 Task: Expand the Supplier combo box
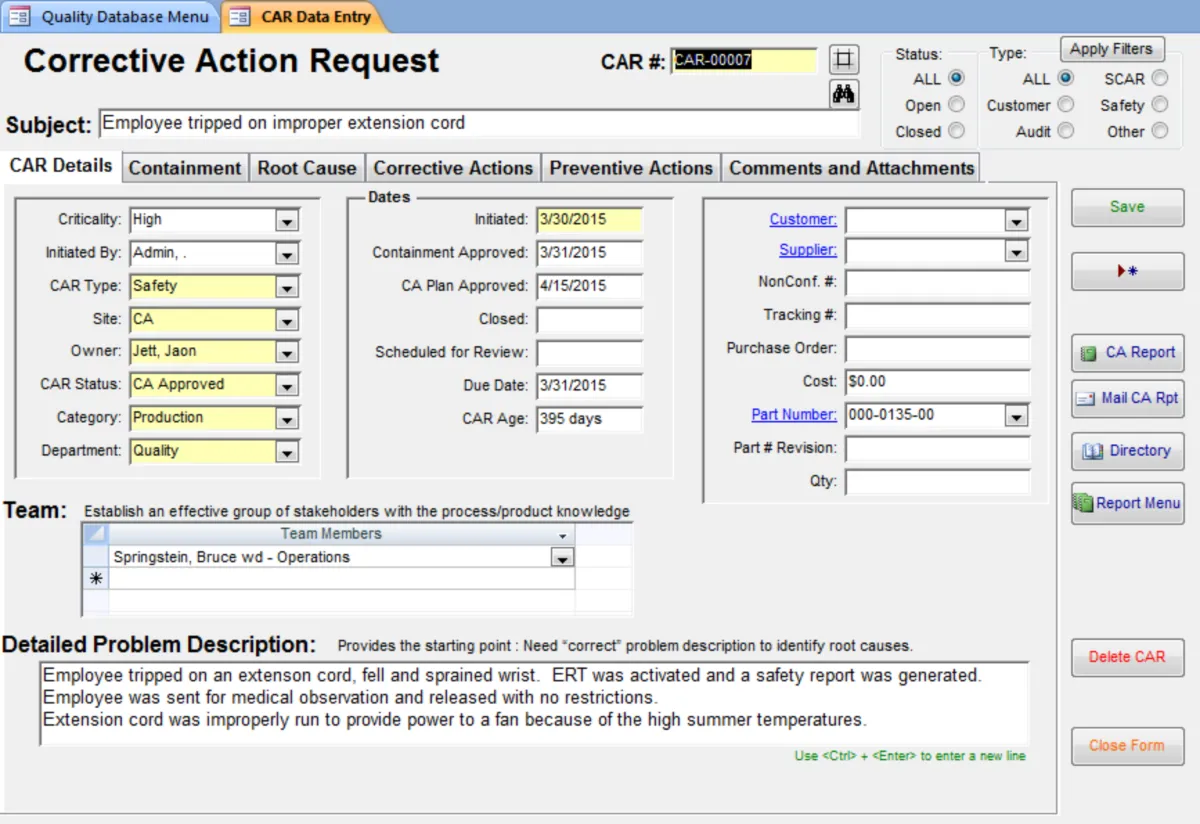click(1016, 252)
